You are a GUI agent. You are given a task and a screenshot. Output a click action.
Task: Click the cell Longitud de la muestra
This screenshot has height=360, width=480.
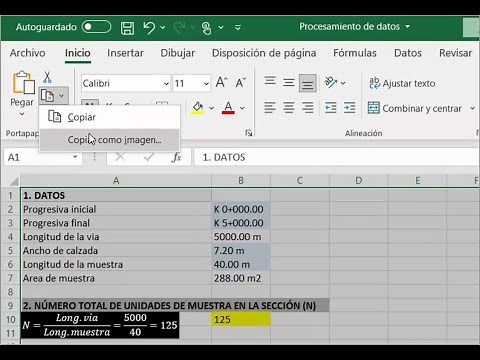(x=116, y=264)
